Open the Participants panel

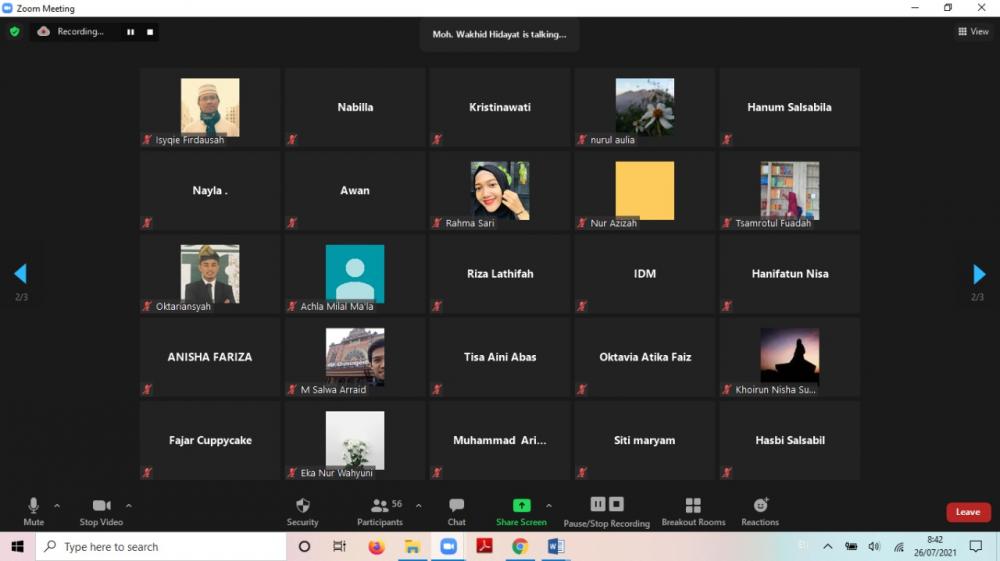point(380,510)
